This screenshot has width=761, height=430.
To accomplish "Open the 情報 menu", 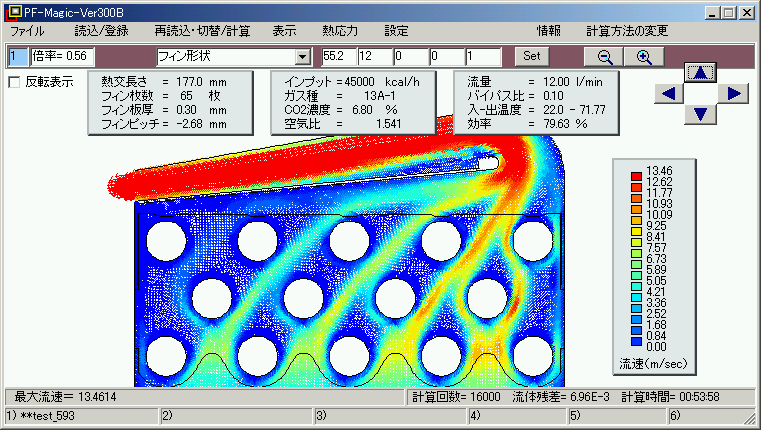I will (x=548, y=31).
